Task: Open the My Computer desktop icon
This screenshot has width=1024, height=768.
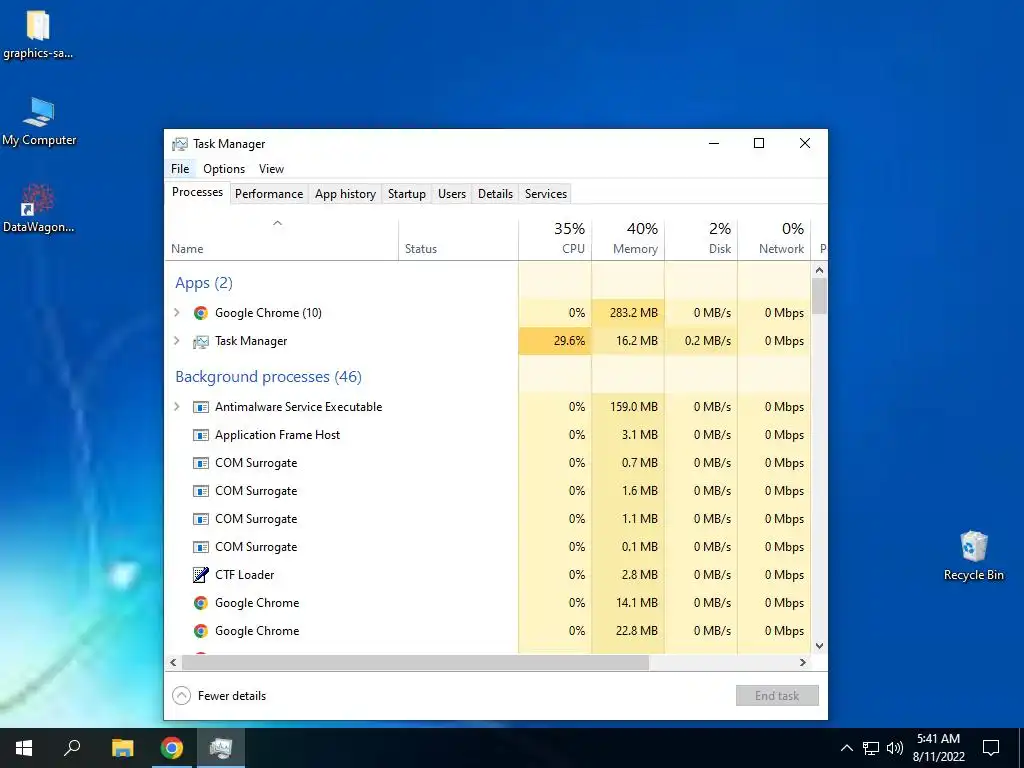Action: coord(39,121)
